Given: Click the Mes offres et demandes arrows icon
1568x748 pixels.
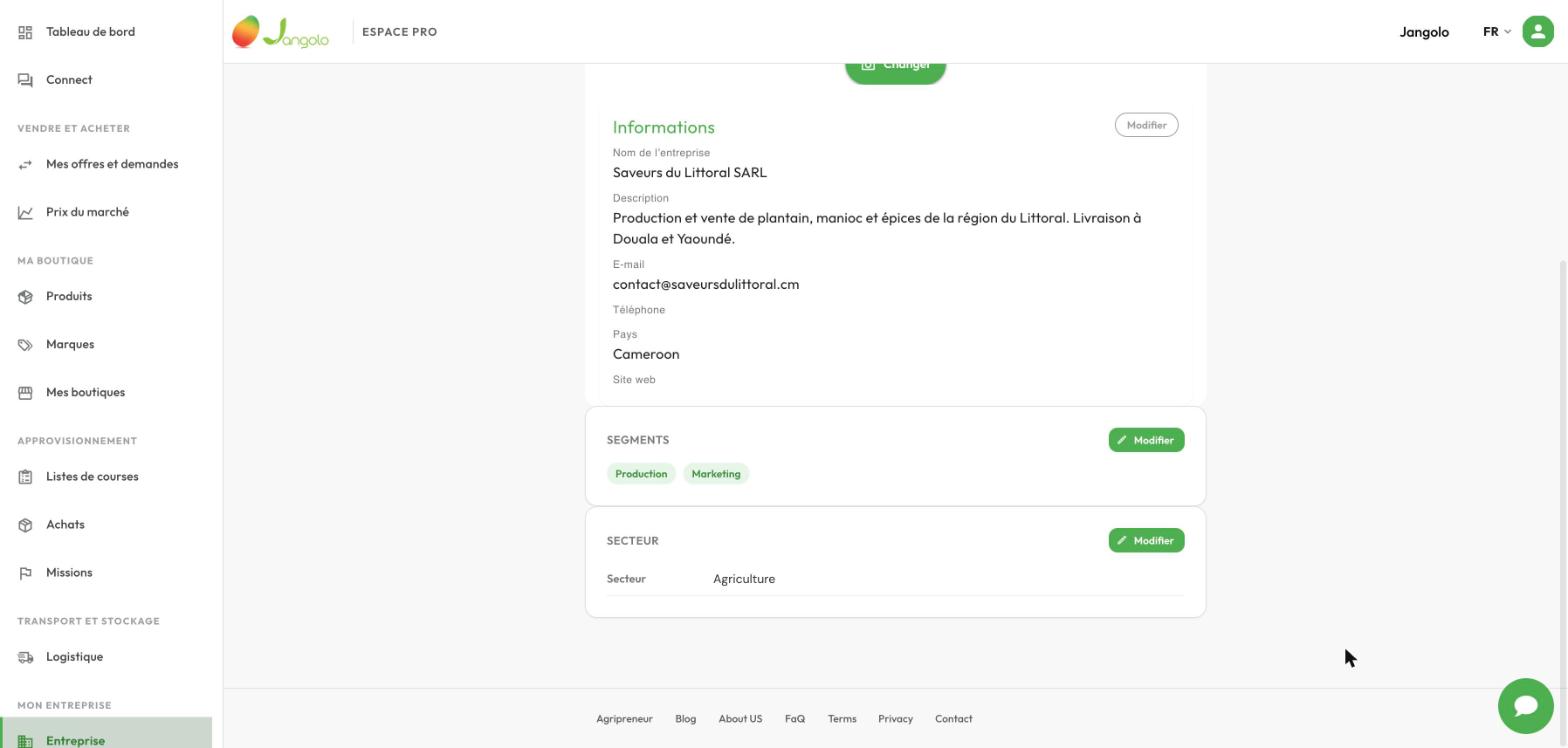Looking at the screenshot, I should click(x=25, y=164).
